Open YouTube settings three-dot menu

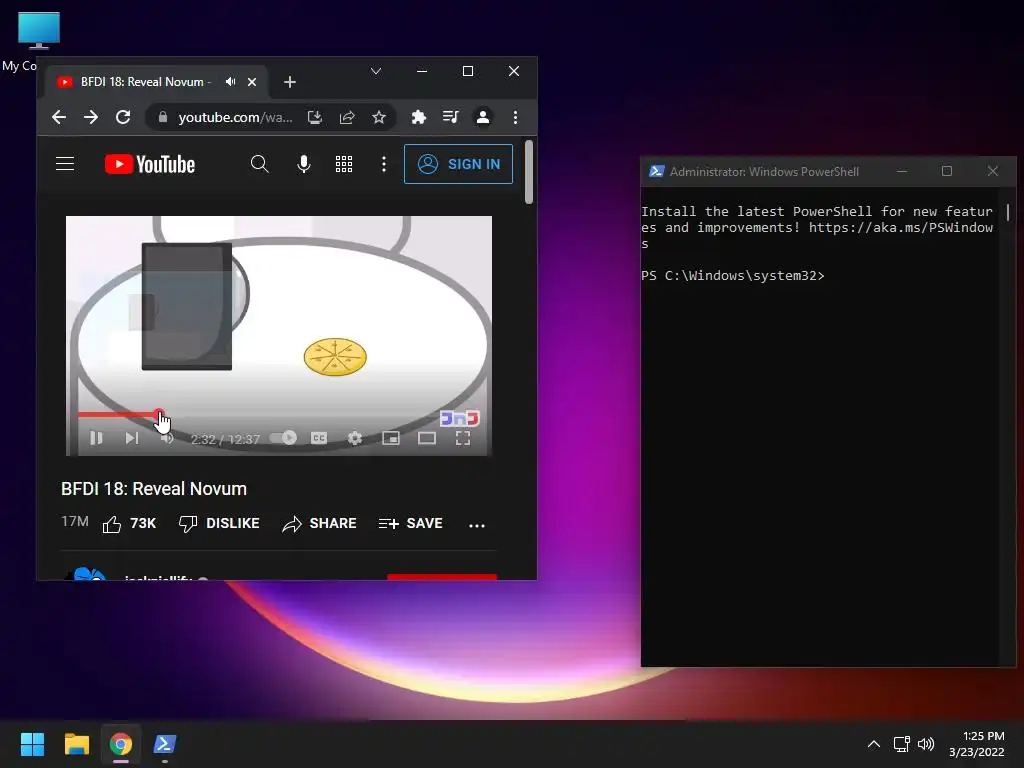pos(384,164)
